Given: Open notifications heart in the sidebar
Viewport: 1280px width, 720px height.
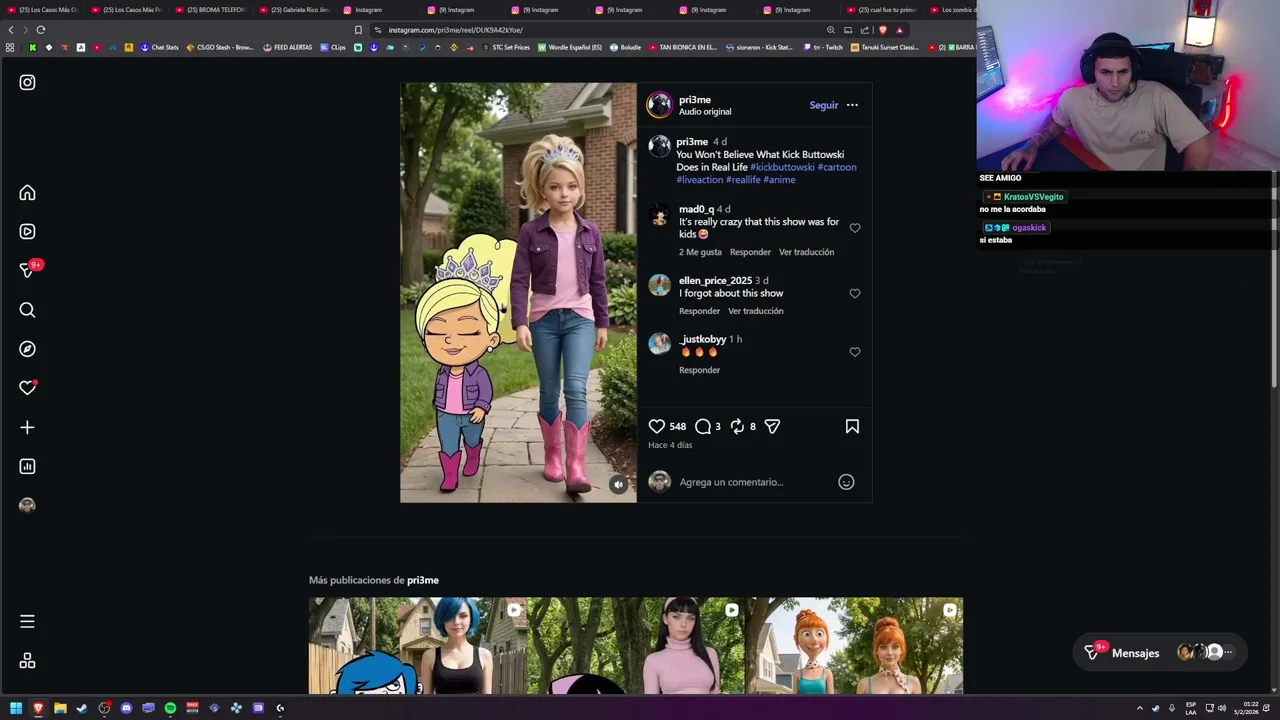Looking at the screenshot, I should (x=27, y=388).
